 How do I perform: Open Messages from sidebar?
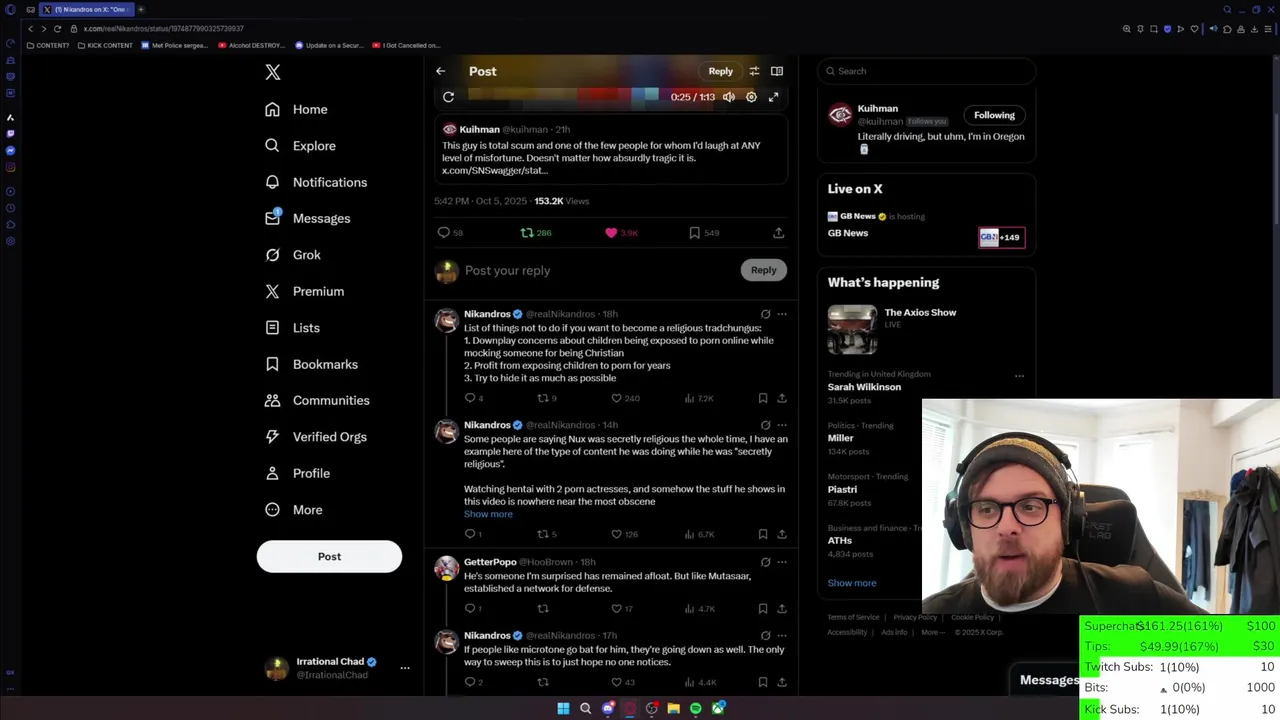click(307, 218)
